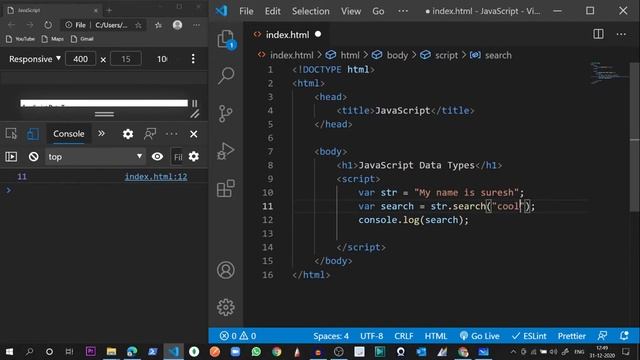Show more DevTools tabs

[x=101, y=133]
